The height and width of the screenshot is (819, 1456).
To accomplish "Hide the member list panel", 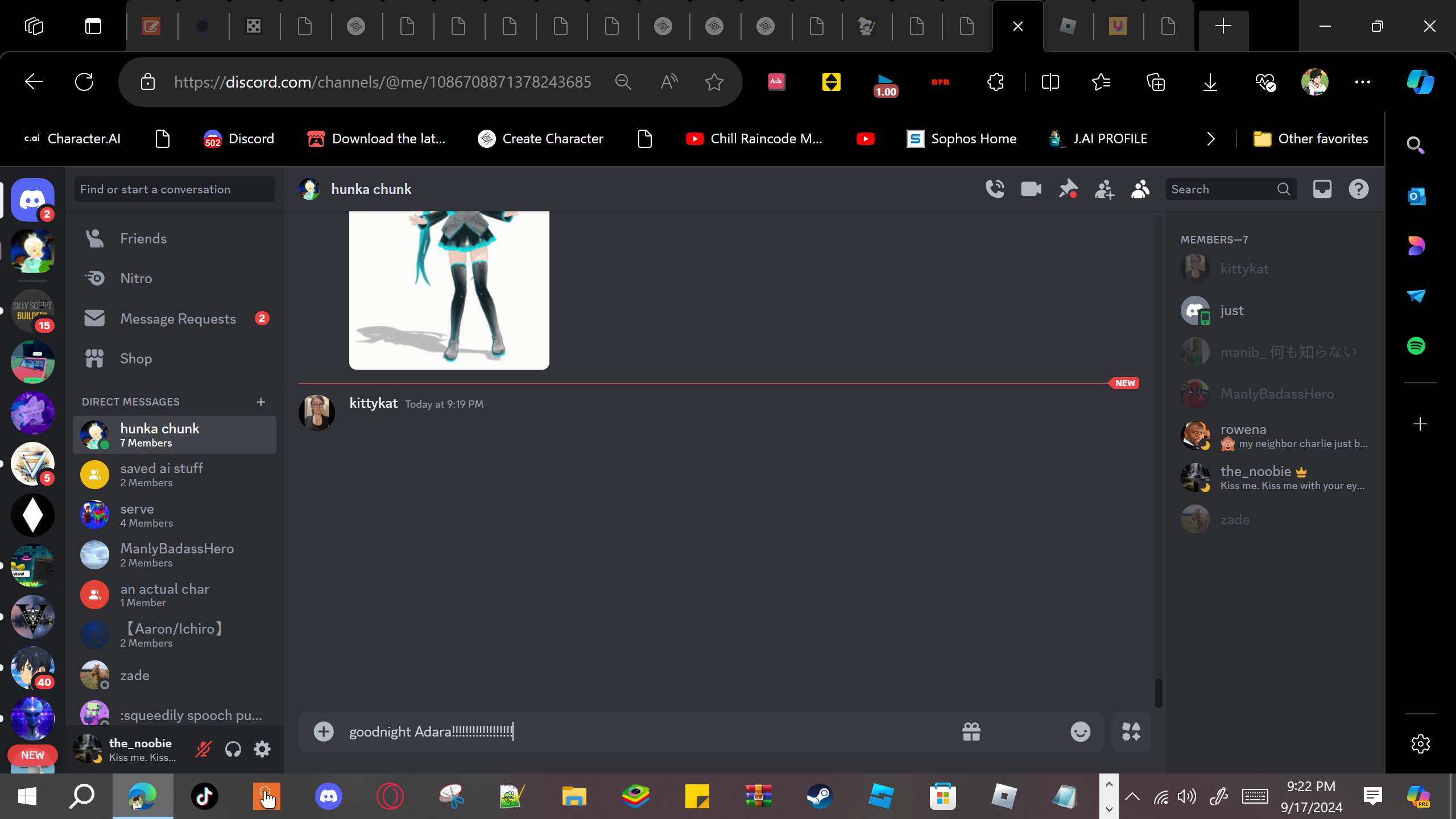I will coord(1140,189).
